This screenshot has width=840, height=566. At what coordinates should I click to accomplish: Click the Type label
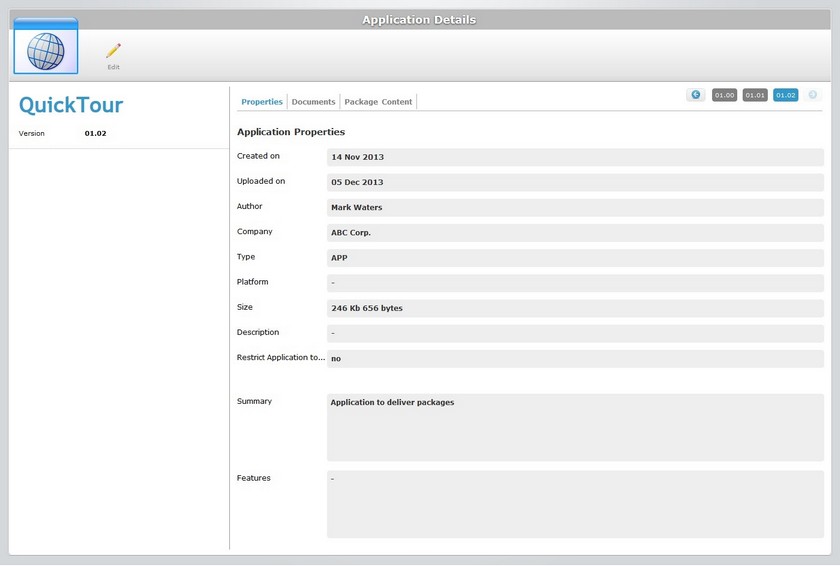pos(246,256)
